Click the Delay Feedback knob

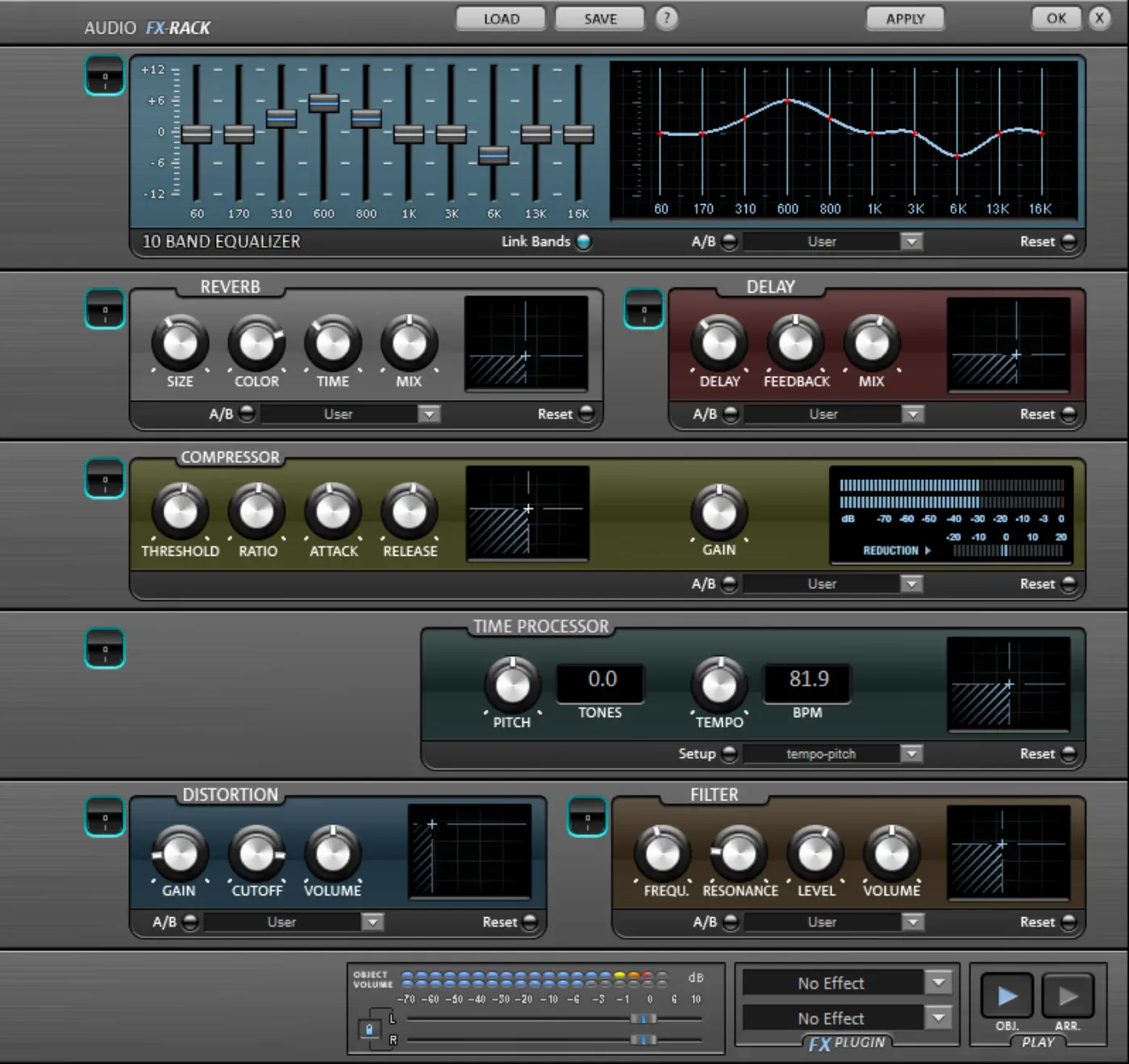pyautogui.click(x=795, y=344)
